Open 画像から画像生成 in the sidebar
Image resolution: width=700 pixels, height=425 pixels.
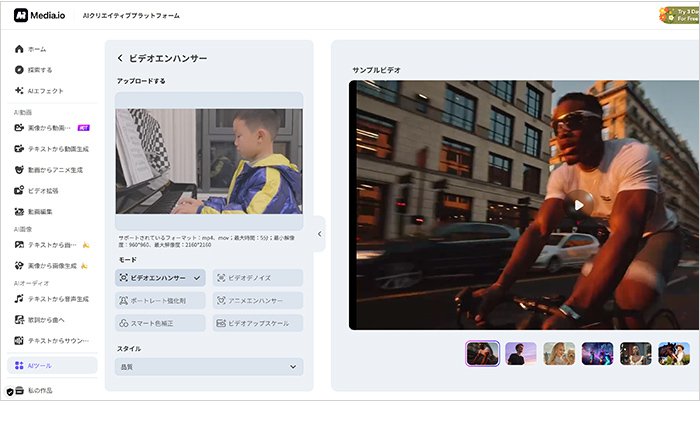point(52,266)
